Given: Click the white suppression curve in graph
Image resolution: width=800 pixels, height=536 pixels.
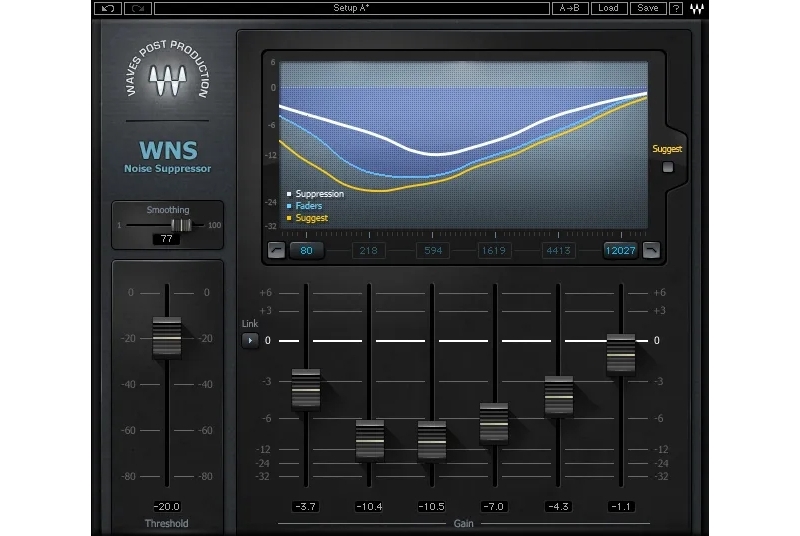Looking at the screenshot, I should click(x=439, y=154).
